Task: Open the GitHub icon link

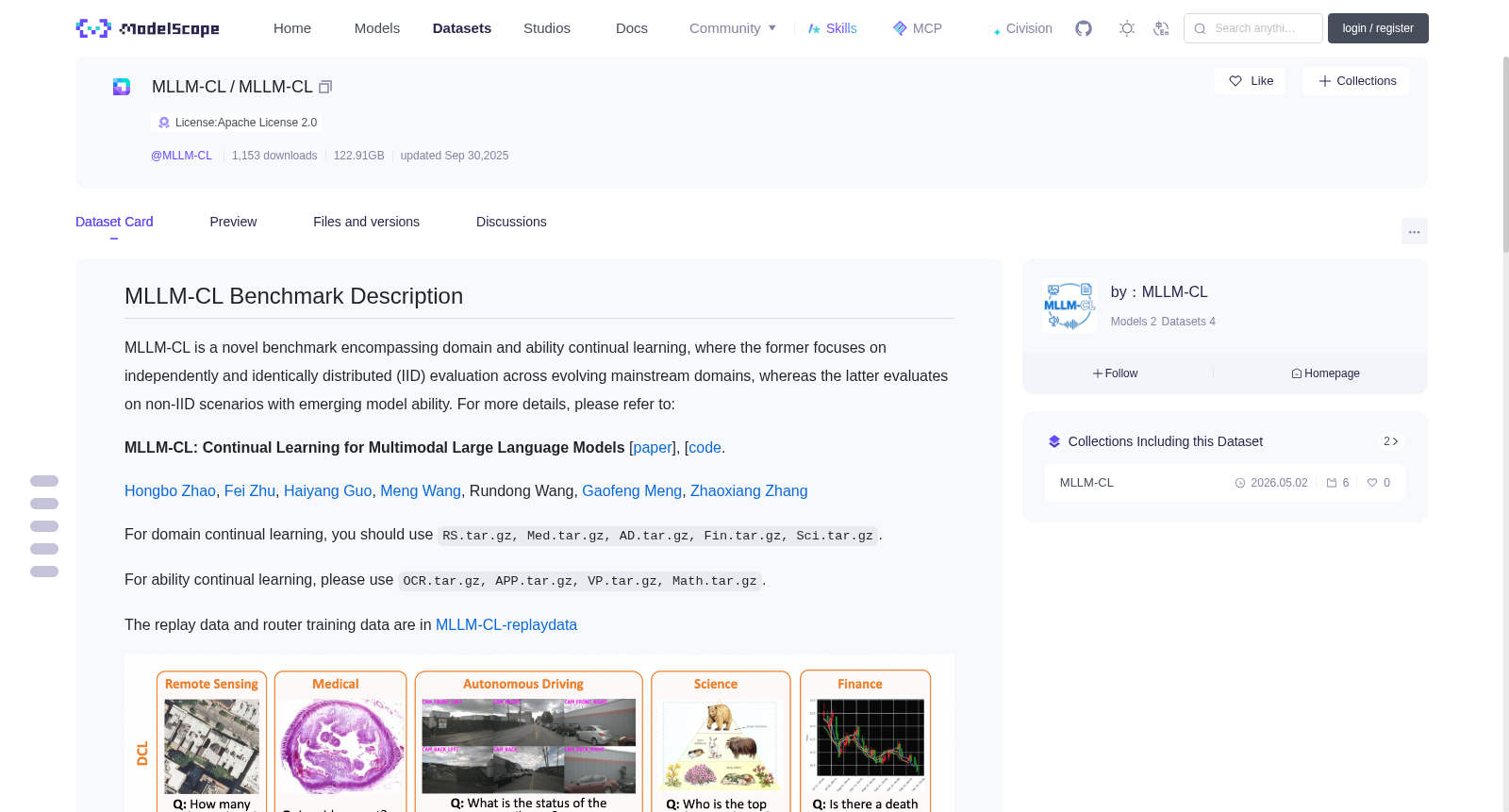Action: [x=1084, y=28]
